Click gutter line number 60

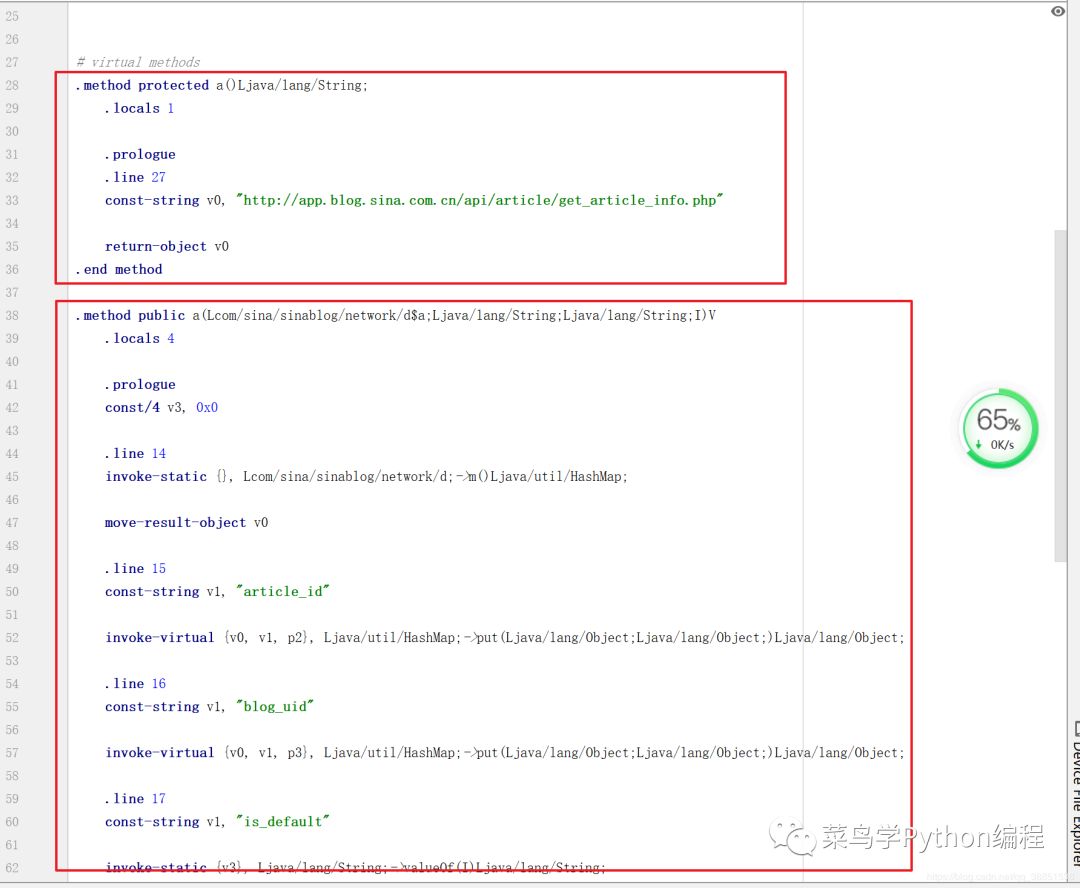pyautogui.click(x=12, y=822)
